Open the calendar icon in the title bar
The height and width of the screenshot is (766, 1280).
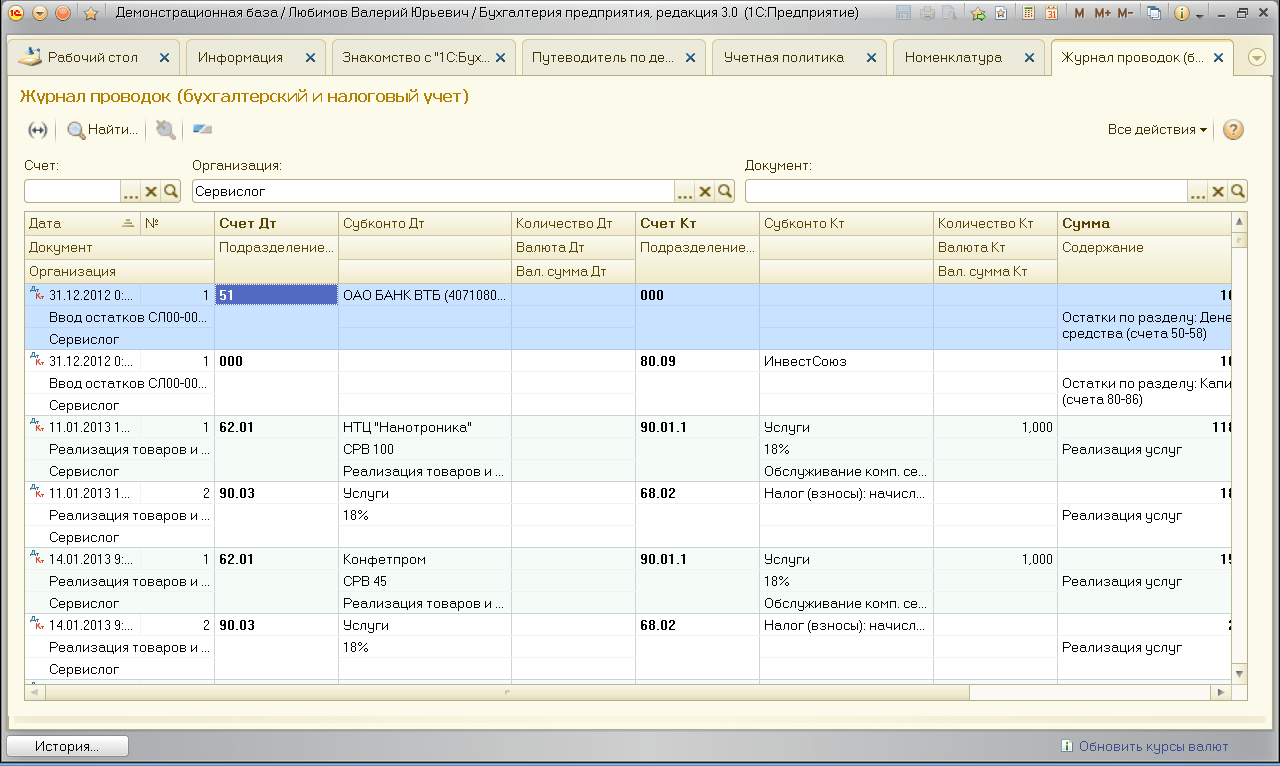1051,14
